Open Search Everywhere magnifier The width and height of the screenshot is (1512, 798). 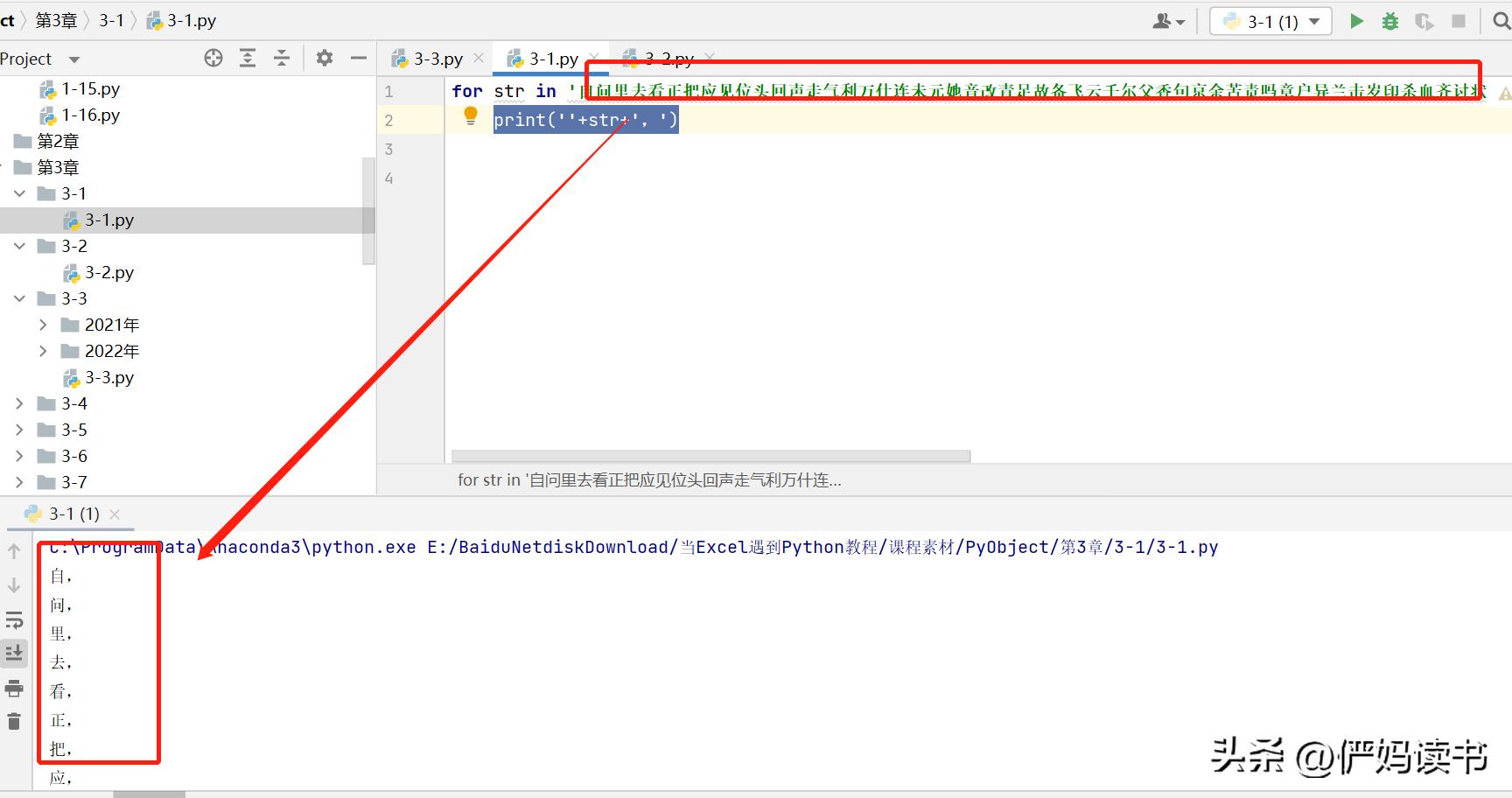pyautogui.click(x=1501, y=21)
